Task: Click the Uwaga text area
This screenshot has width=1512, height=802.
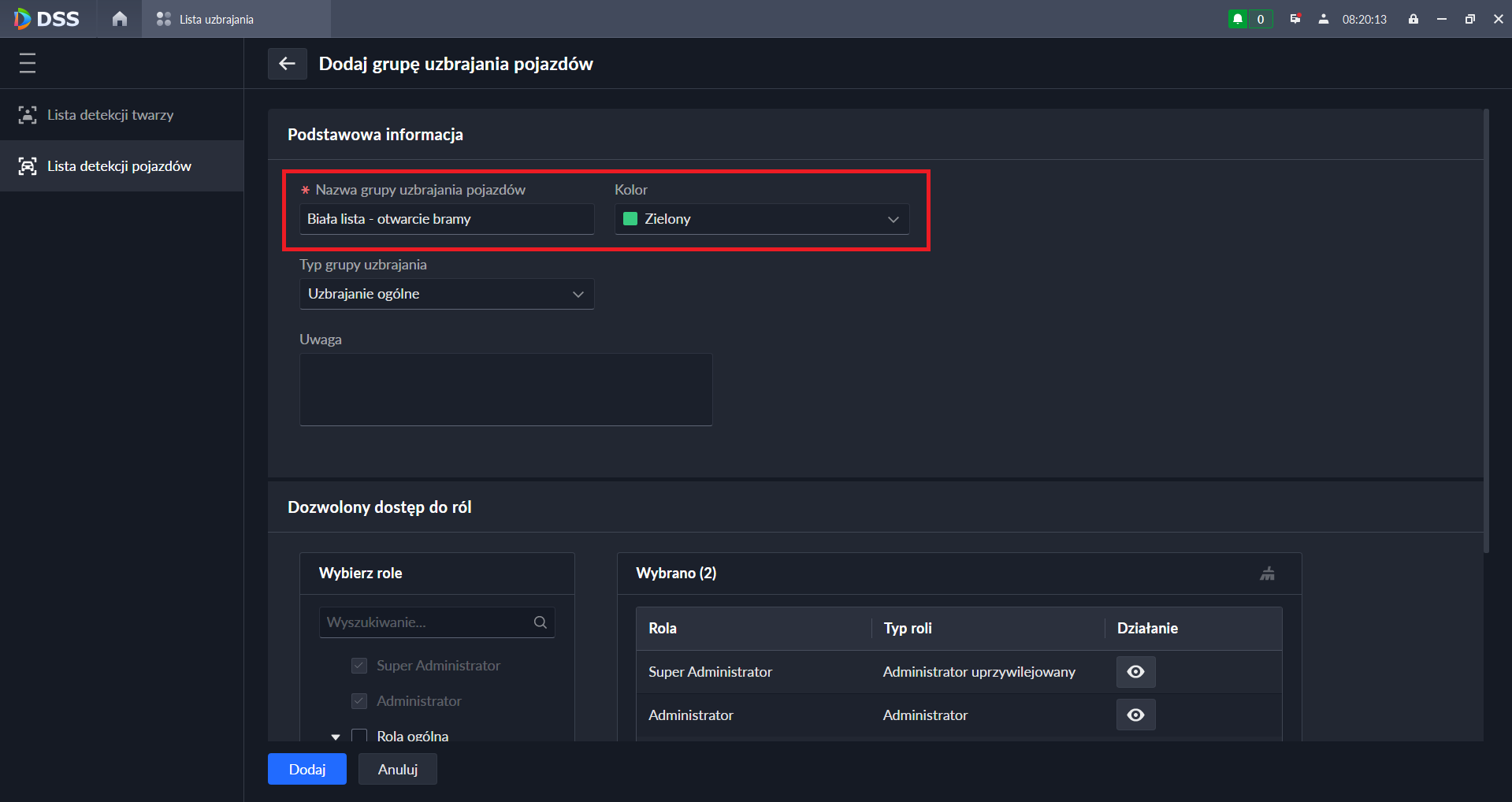Action: [506, 389]
